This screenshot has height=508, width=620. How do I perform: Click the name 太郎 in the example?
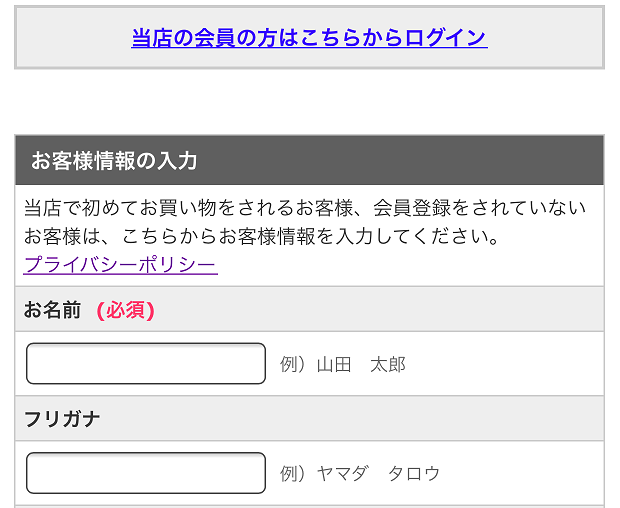pyautogui.click(x=387, y=365)
